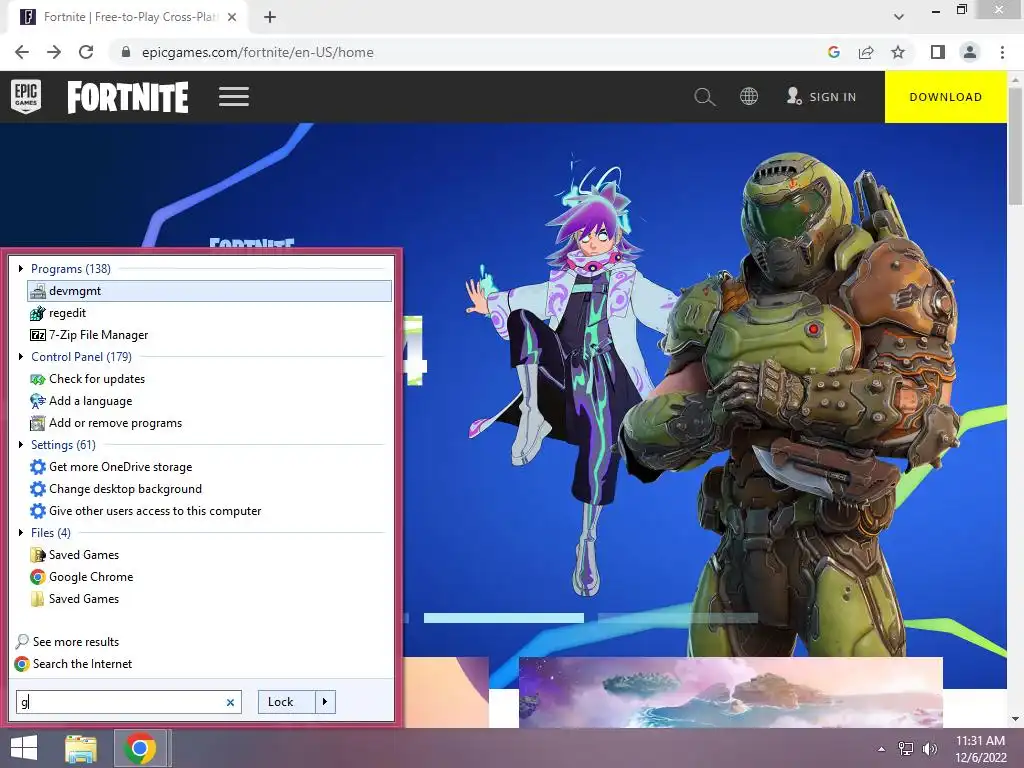Open the shutdown options arrow next to Lock
This screenshot has height=768, width=1024.
coord(325,702)
